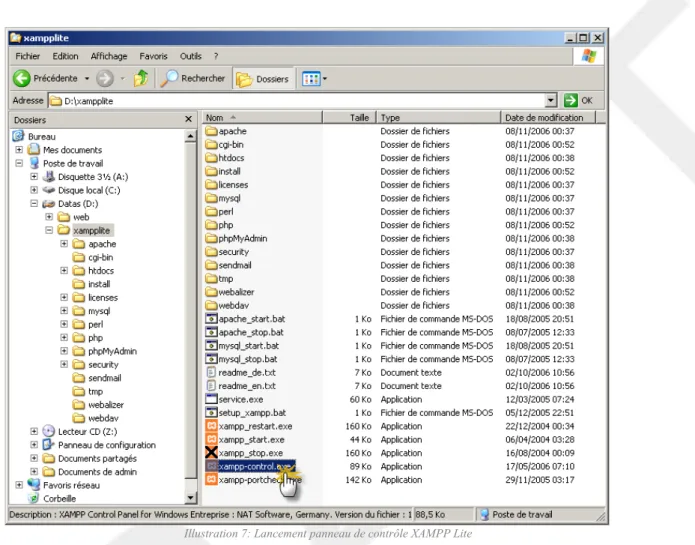Click the green up-folder icon
The image size is (695, 545).
(141, 78)
